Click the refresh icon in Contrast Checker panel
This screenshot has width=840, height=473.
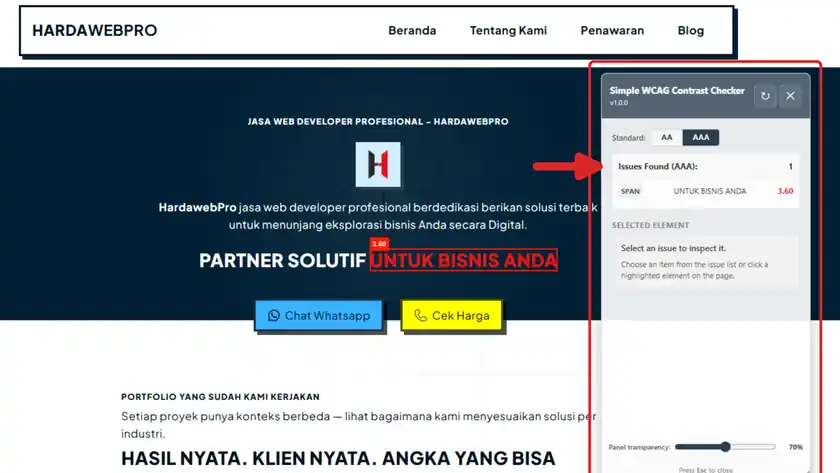tap(765, 96)
